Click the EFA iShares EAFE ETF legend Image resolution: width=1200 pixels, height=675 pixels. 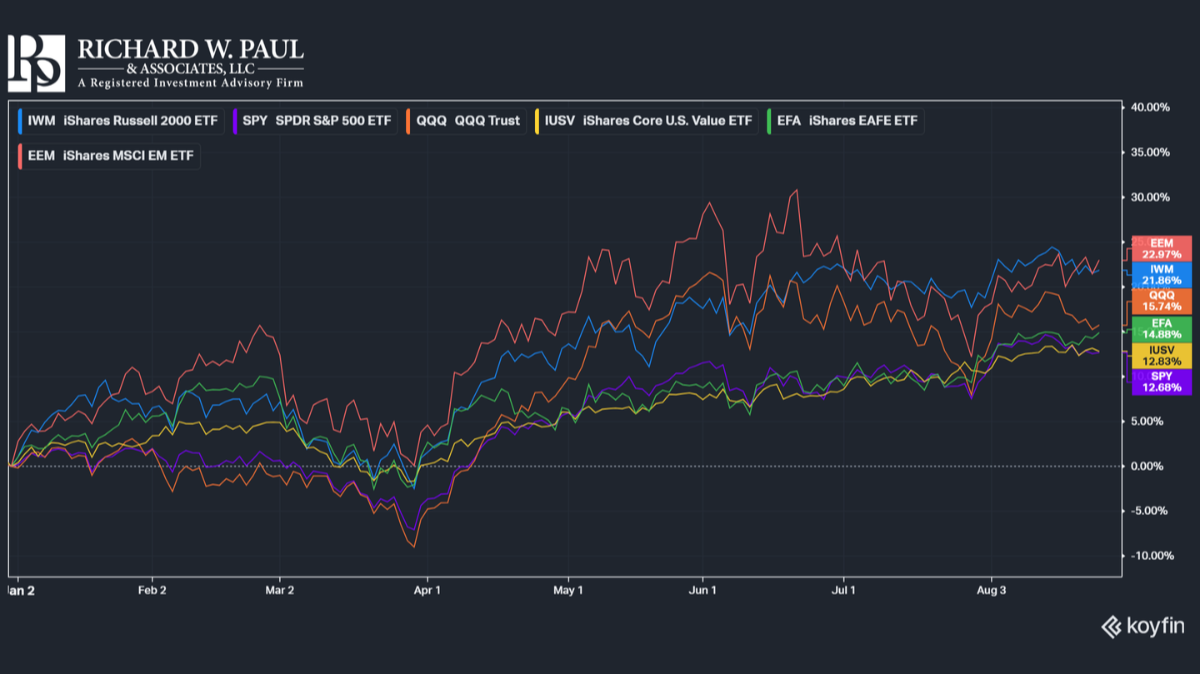[x=845, y=121]
